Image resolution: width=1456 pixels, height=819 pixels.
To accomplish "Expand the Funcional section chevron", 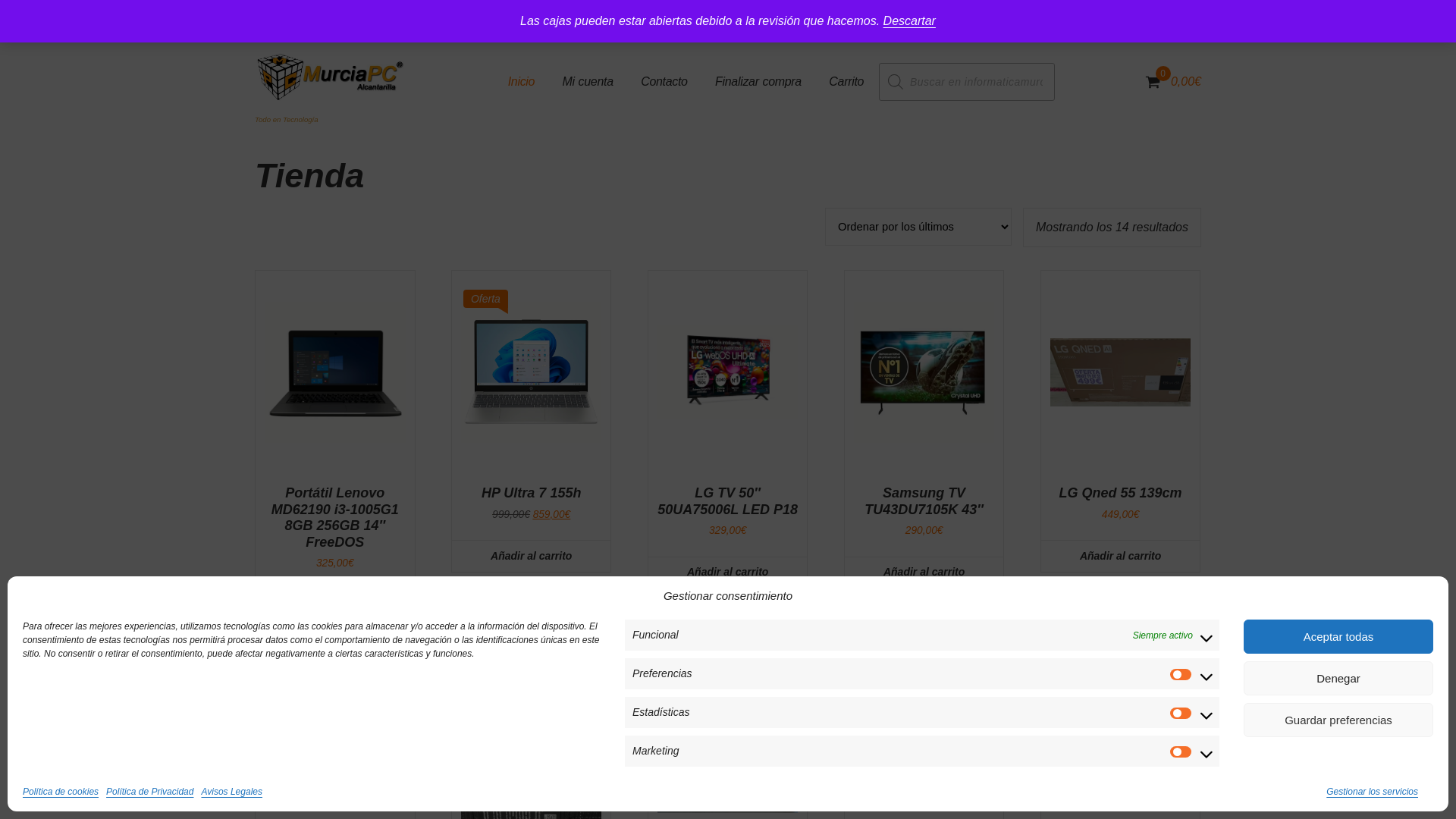I will click(x=1206, y=638).
